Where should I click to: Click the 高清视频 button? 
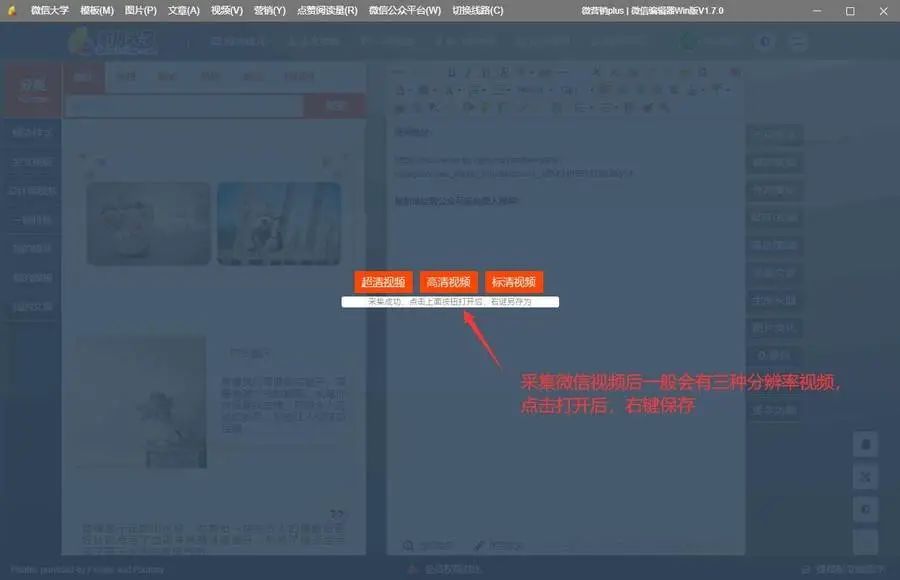(448, 282)
